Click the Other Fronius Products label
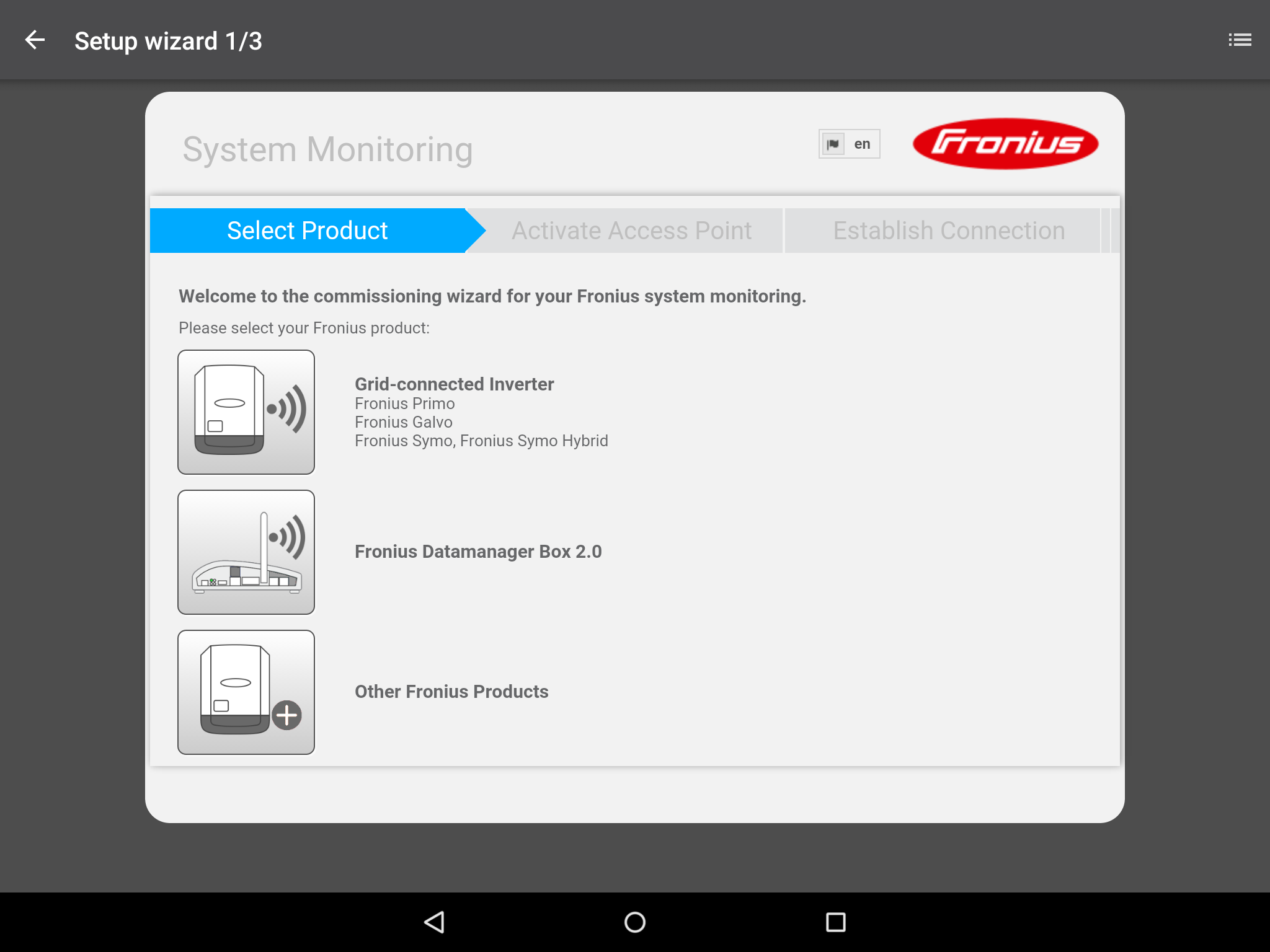This screenshot has height=952, width=1270. [451, 692]
